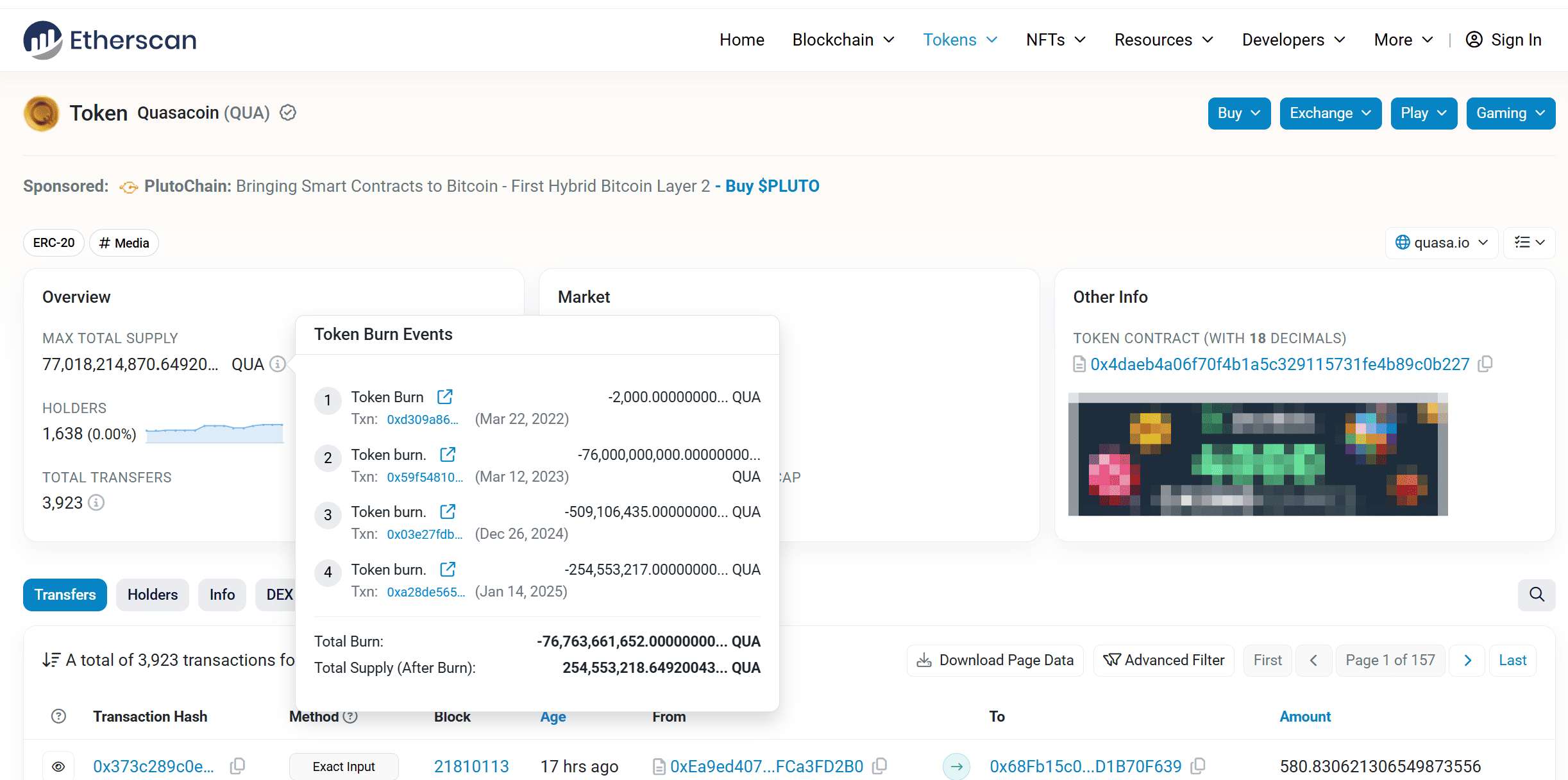
Task: Copy transaction hash 0x373c289c0e
Action: (x=238, y=766)
